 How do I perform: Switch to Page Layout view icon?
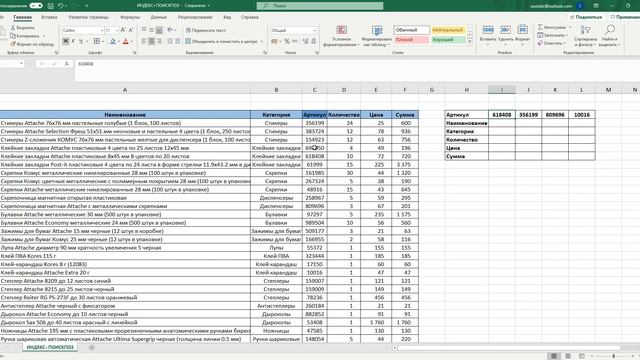[568, 356]
